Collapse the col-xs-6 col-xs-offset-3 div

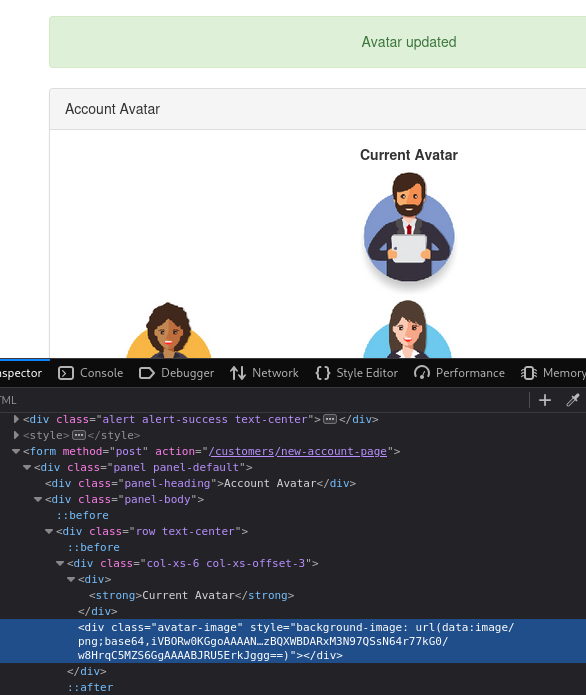[60, 563]
